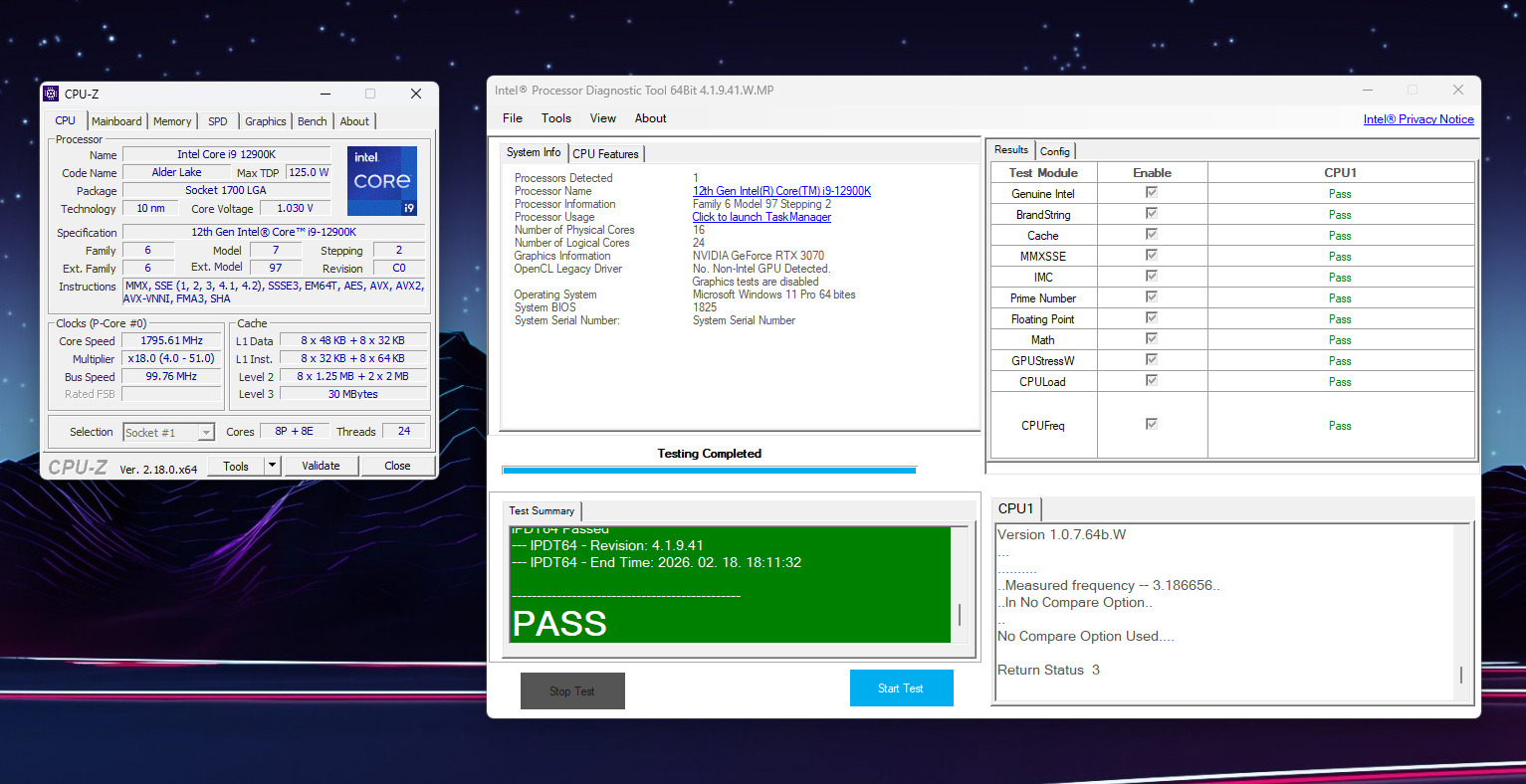
Task: Click the Tools button in CPU-Z
Action: coord(236,466)
